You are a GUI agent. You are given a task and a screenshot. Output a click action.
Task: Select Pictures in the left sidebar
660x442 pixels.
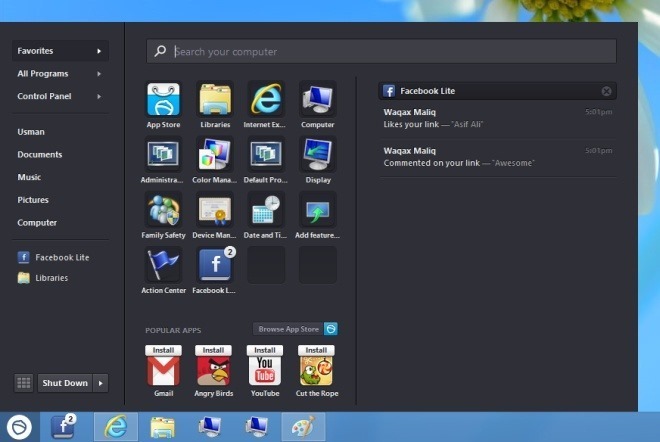pyautogui.click(x=33, y=200)
